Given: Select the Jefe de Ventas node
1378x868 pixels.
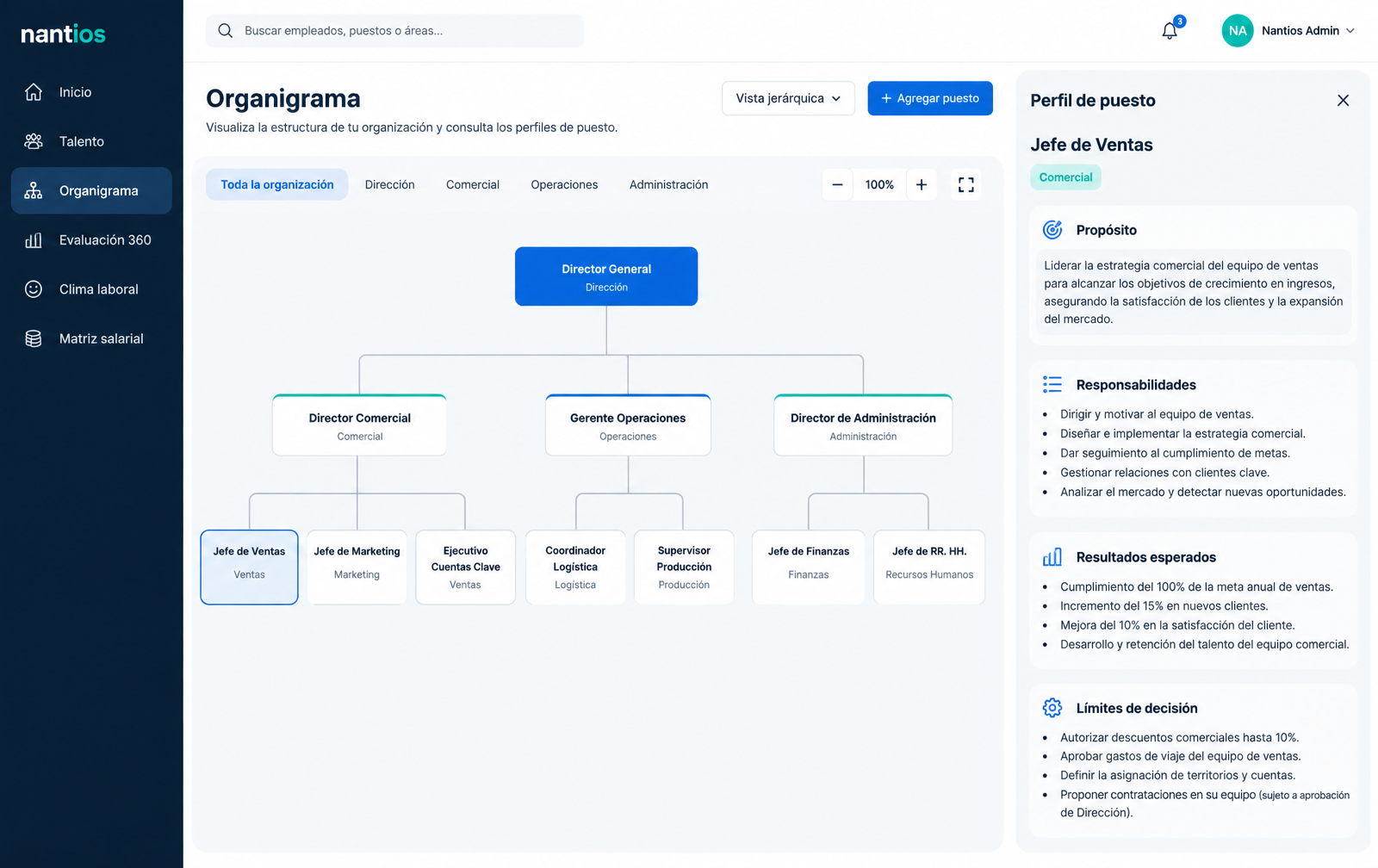Looking at the screenshot, I should click(x=250, y=567).
